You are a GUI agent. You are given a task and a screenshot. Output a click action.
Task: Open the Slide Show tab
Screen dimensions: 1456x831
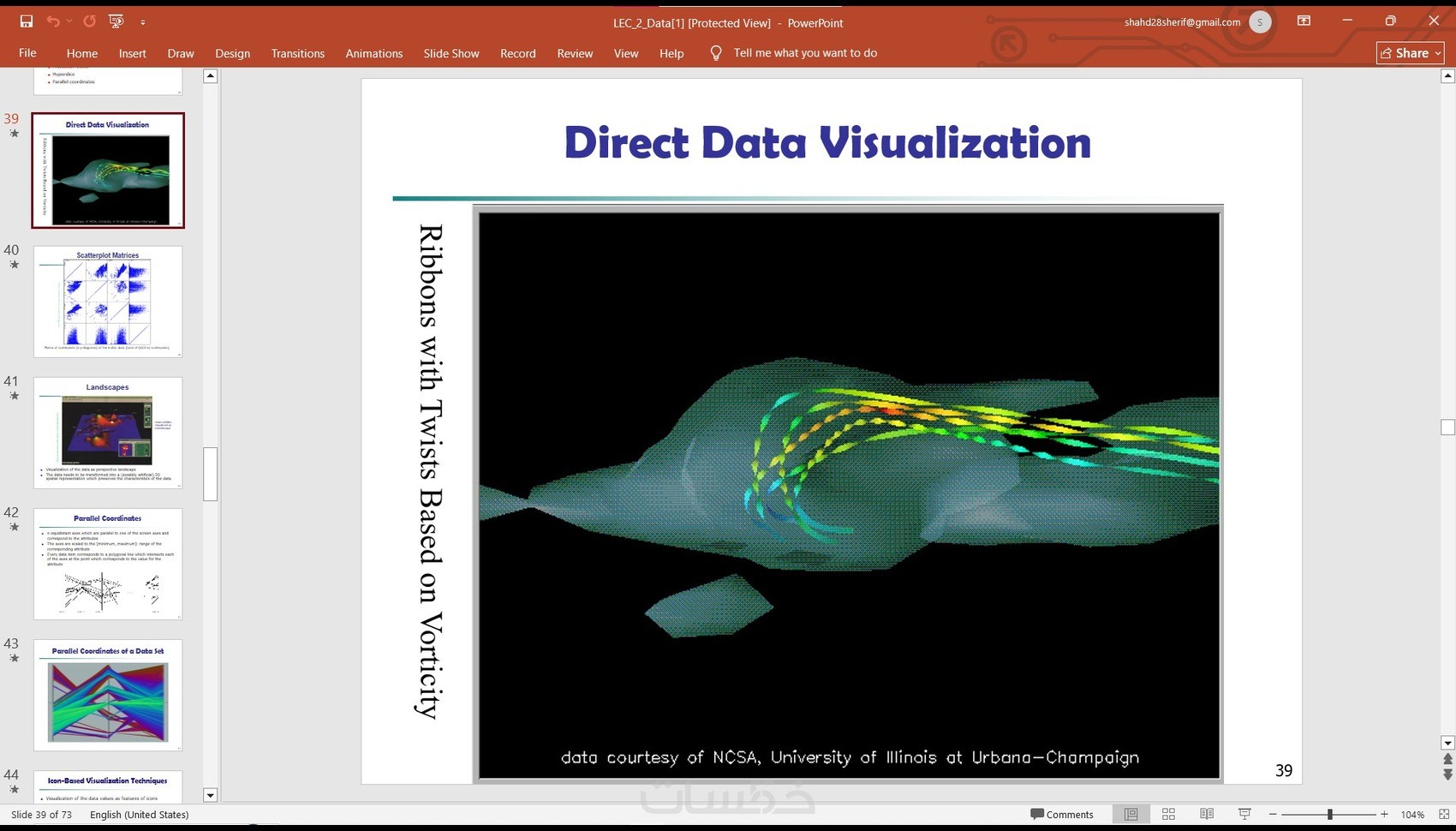point(451,53)
